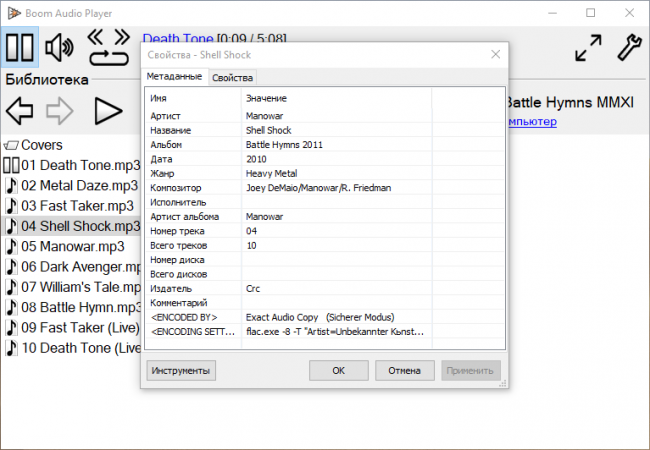Screen dimensions: 650x450
Task: Expand player to fullscreen with the arrows icon
Action: point(588,48)
